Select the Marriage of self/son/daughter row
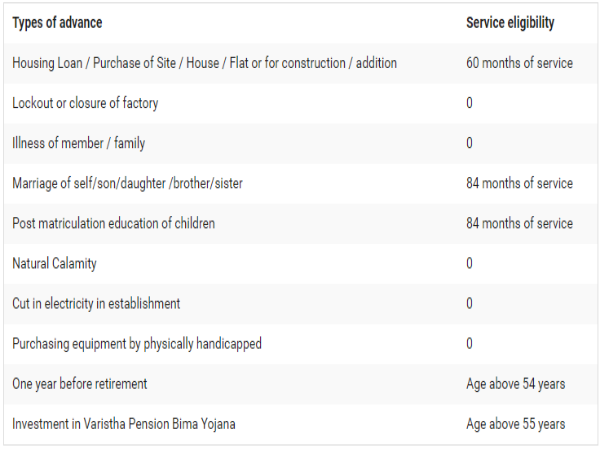This screenshot has width=600, height=450. point(127,183)
